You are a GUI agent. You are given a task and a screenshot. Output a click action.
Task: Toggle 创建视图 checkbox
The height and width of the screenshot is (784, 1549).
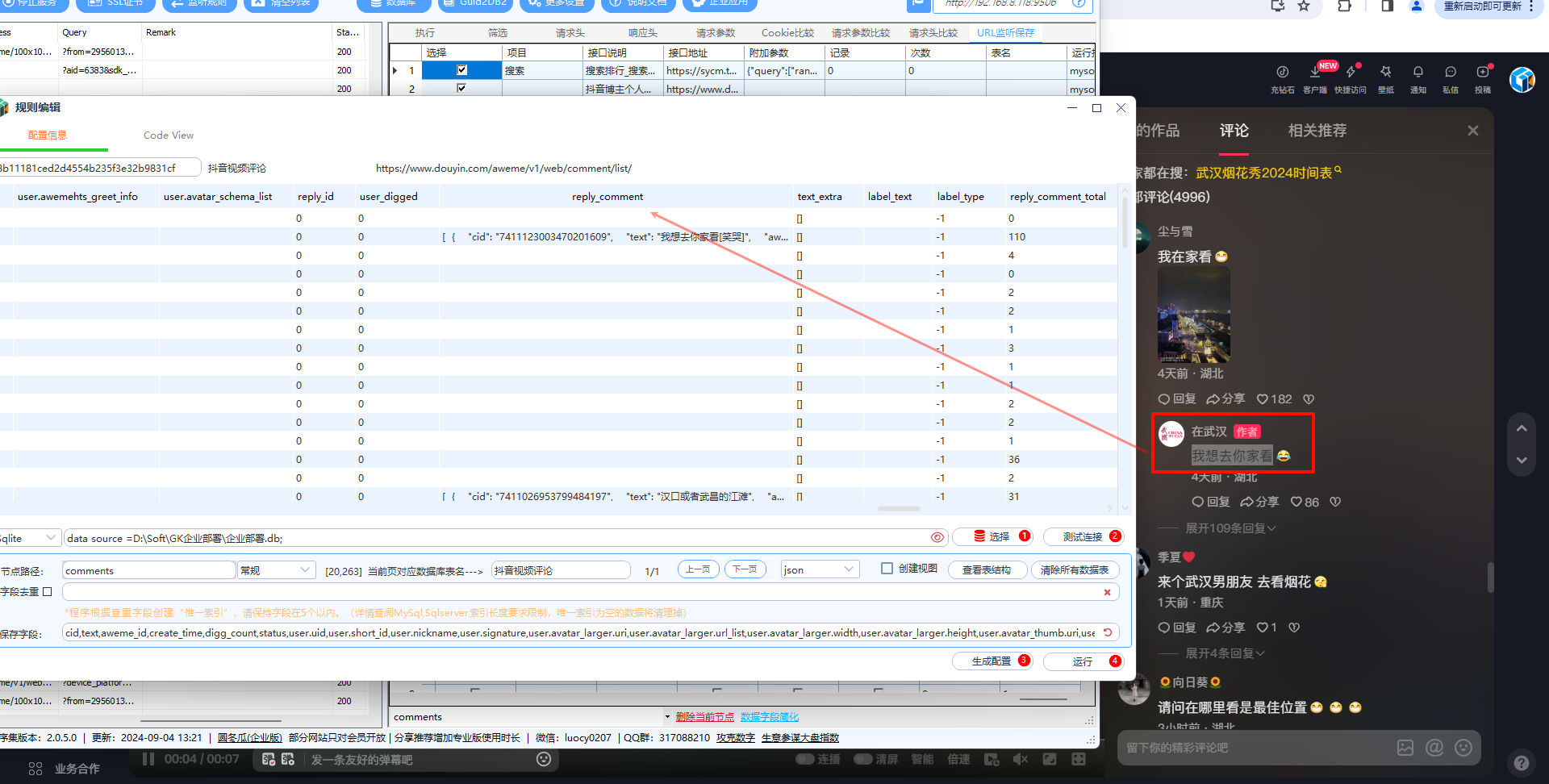(x=887, y=569)
